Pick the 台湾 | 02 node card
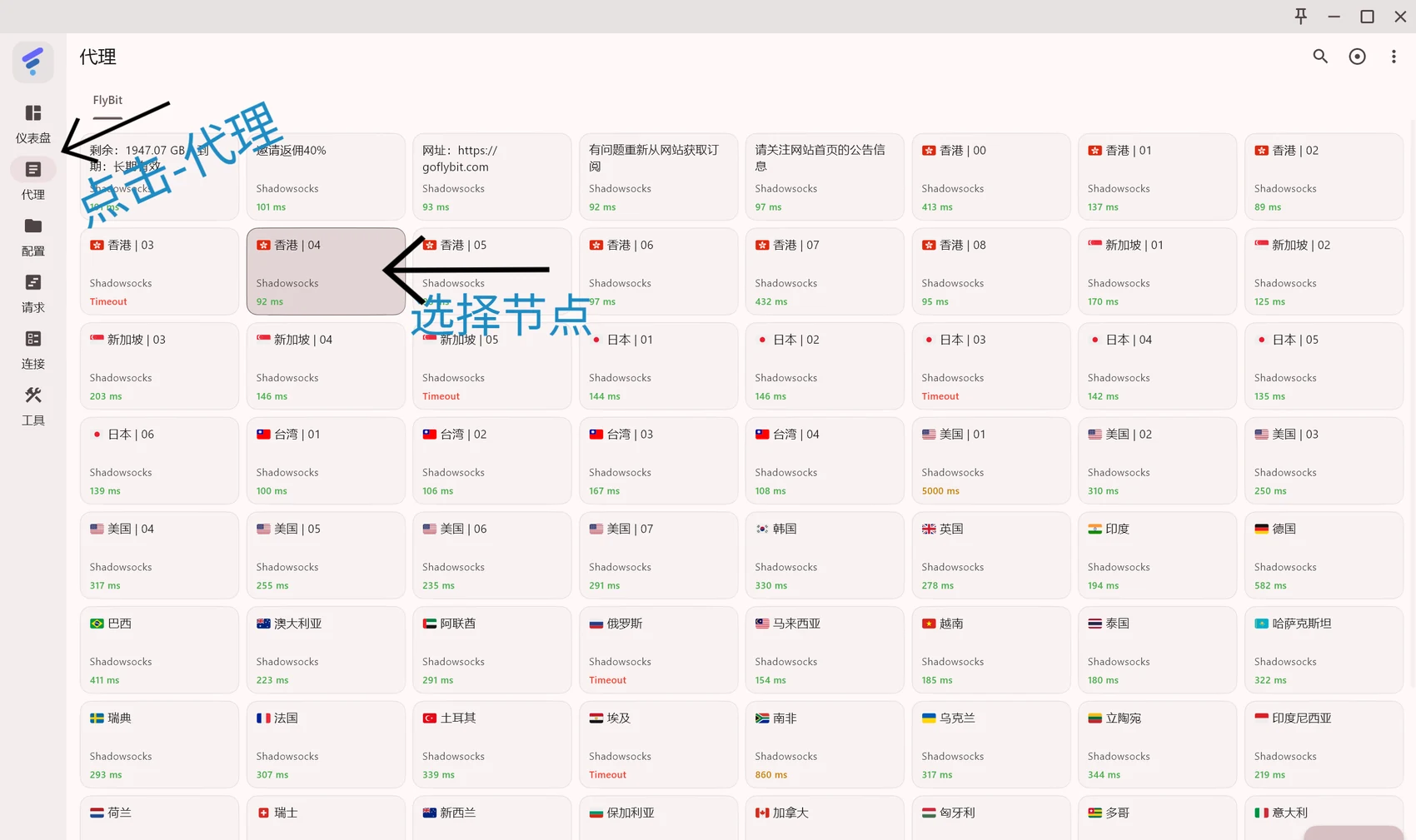The width and height of the screenshot is (1416, 840). (492, 460)
